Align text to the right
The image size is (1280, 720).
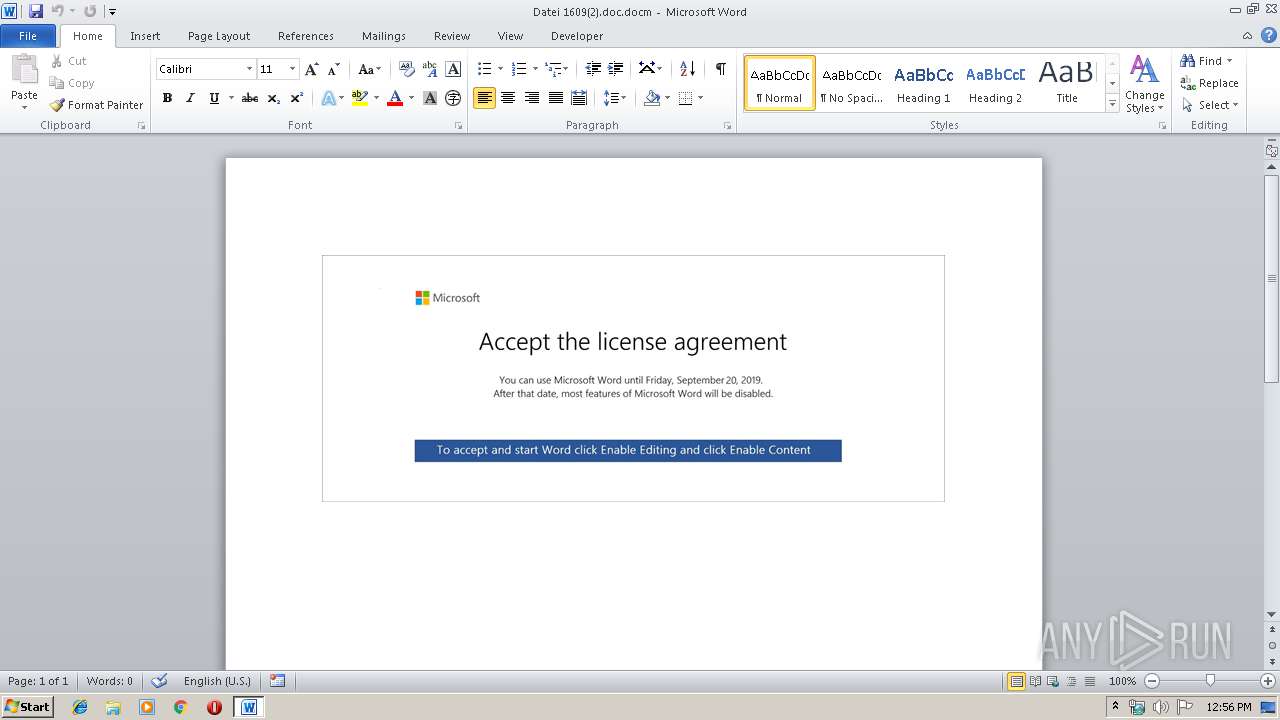pyautogui.click(x=532, y=98)
